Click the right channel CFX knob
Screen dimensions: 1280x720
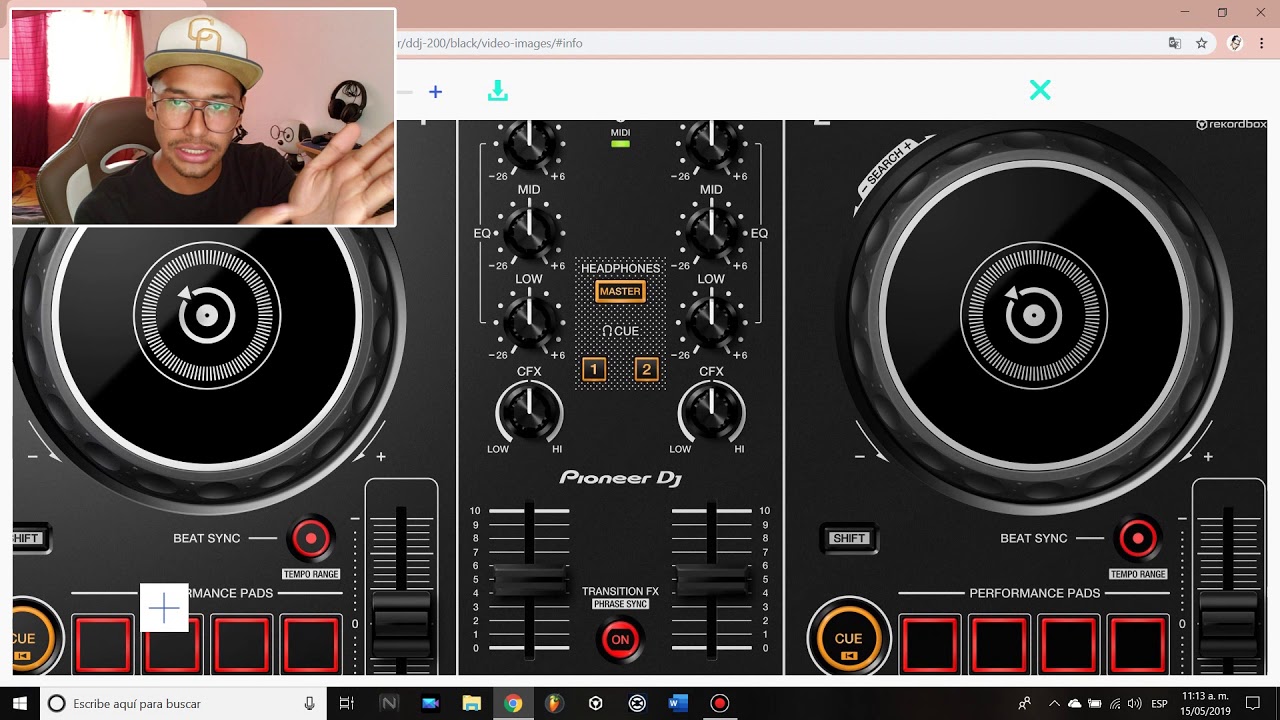click(711, 412)
